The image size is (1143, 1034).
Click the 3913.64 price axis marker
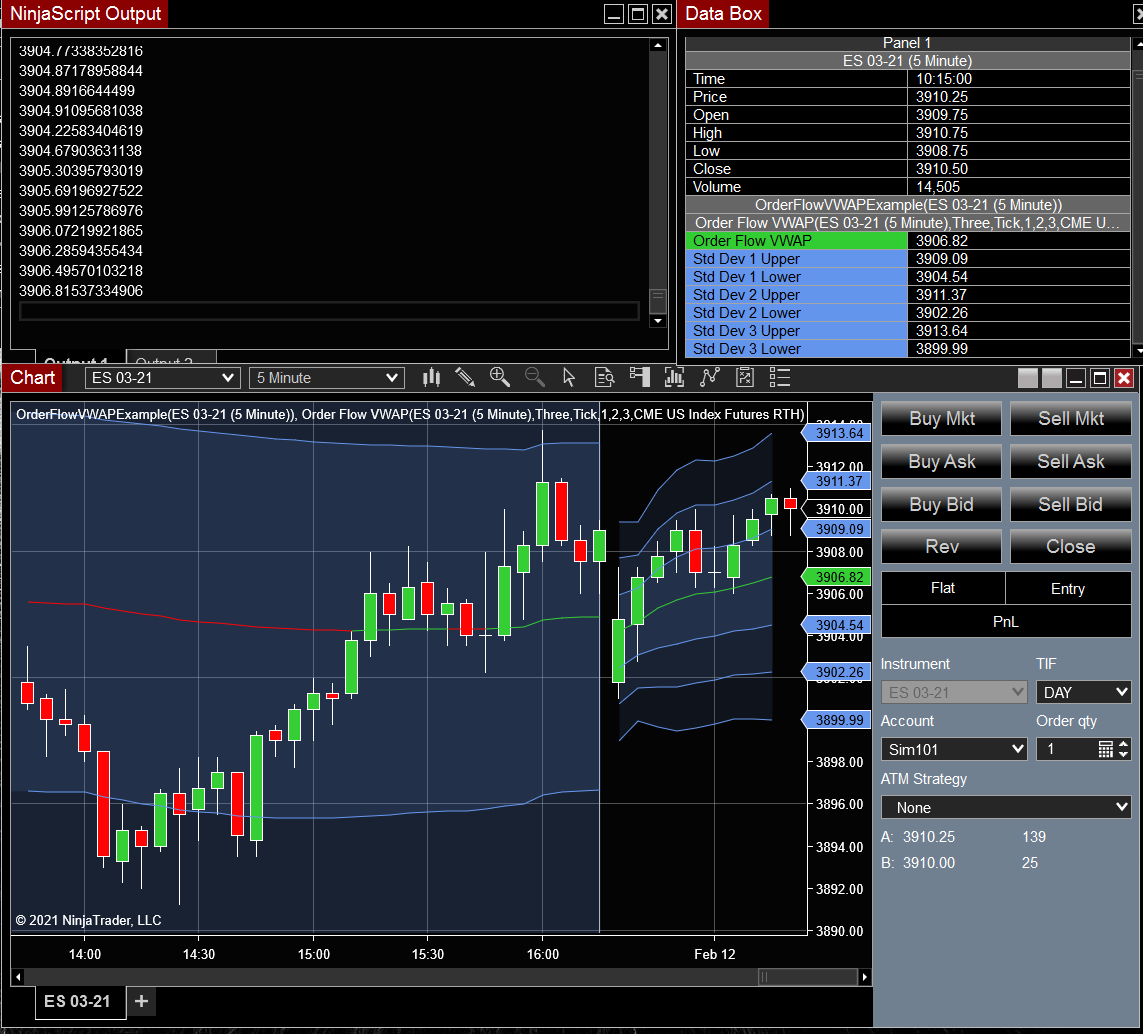click(835, 433)
